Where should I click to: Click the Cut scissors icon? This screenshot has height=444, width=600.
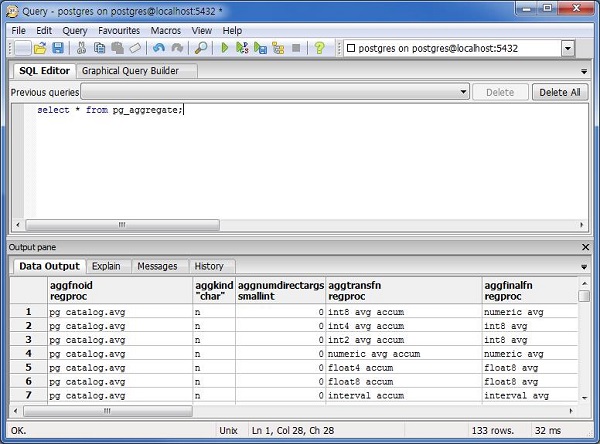(x=83, y=48)
